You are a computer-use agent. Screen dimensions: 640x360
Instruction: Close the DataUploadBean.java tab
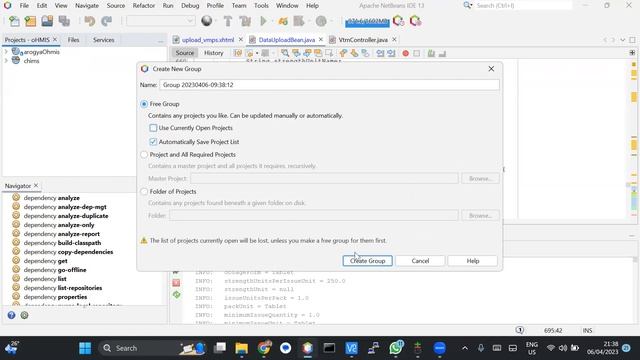coord(321,40)
